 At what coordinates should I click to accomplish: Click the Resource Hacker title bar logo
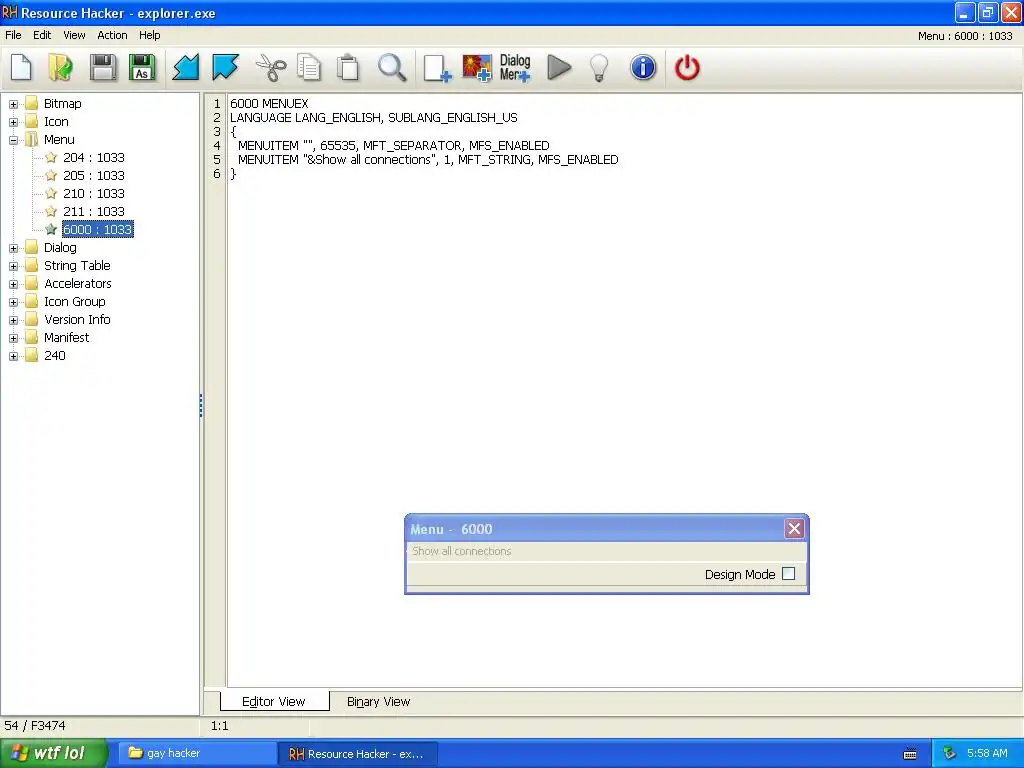point(10,12)
